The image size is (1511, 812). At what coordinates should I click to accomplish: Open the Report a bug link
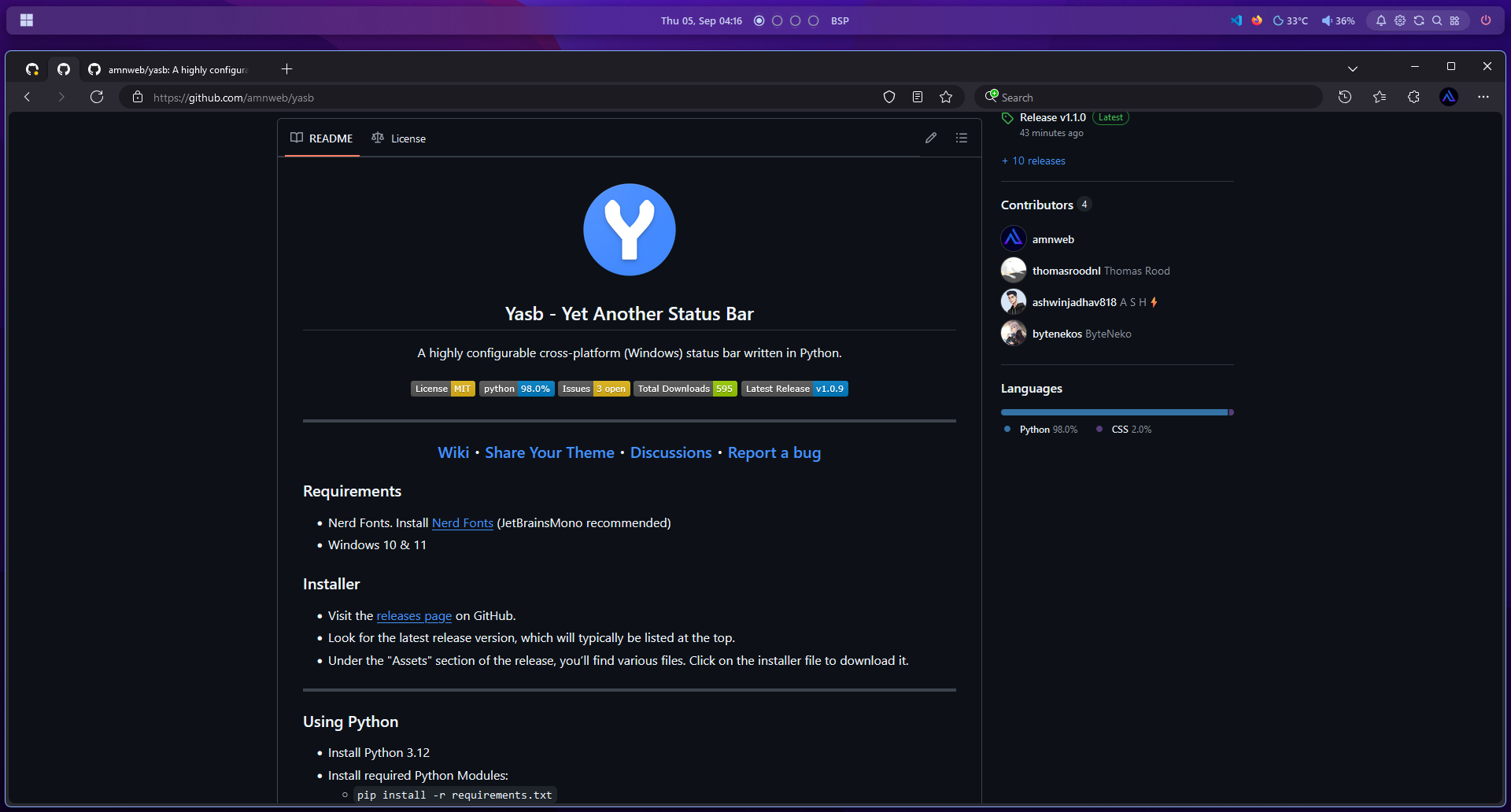[x=774, y=452]
